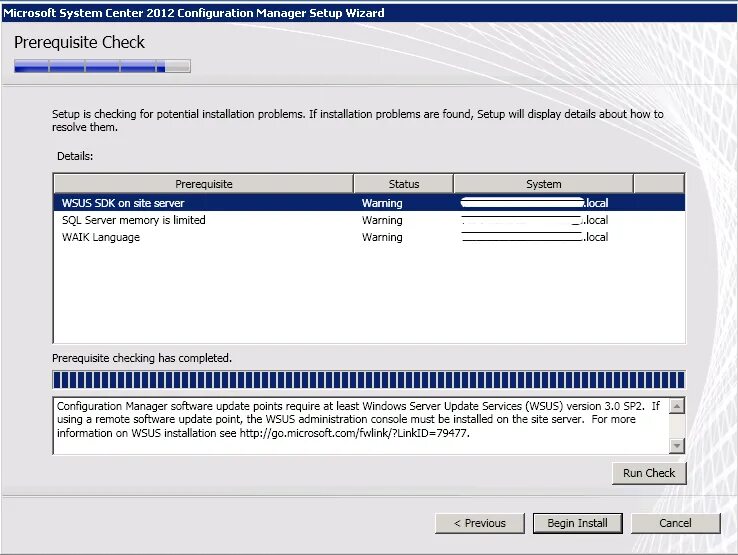The image size is (738, 555).
Task: Select the SQL Server memory is limited row
Action: [x=369, y=220]
